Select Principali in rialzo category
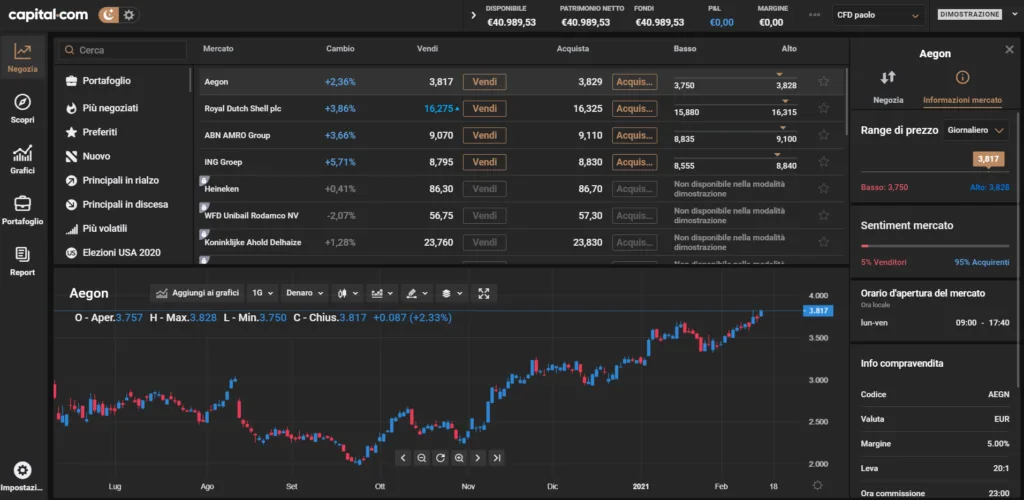This screenshot has width=1024, height=500. point(120,180)
